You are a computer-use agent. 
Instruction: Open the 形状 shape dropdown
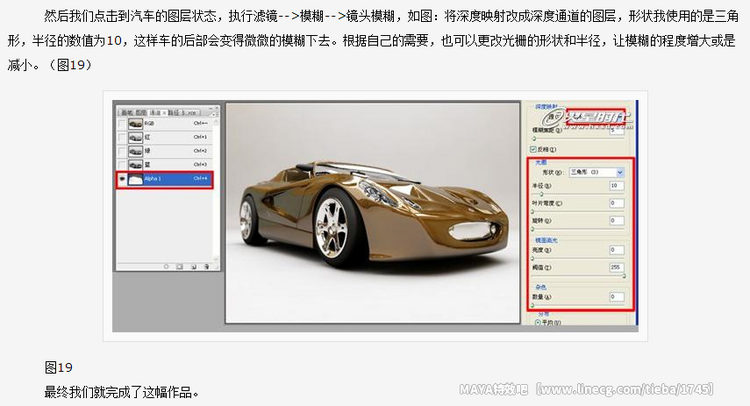[x=596, y=172]
